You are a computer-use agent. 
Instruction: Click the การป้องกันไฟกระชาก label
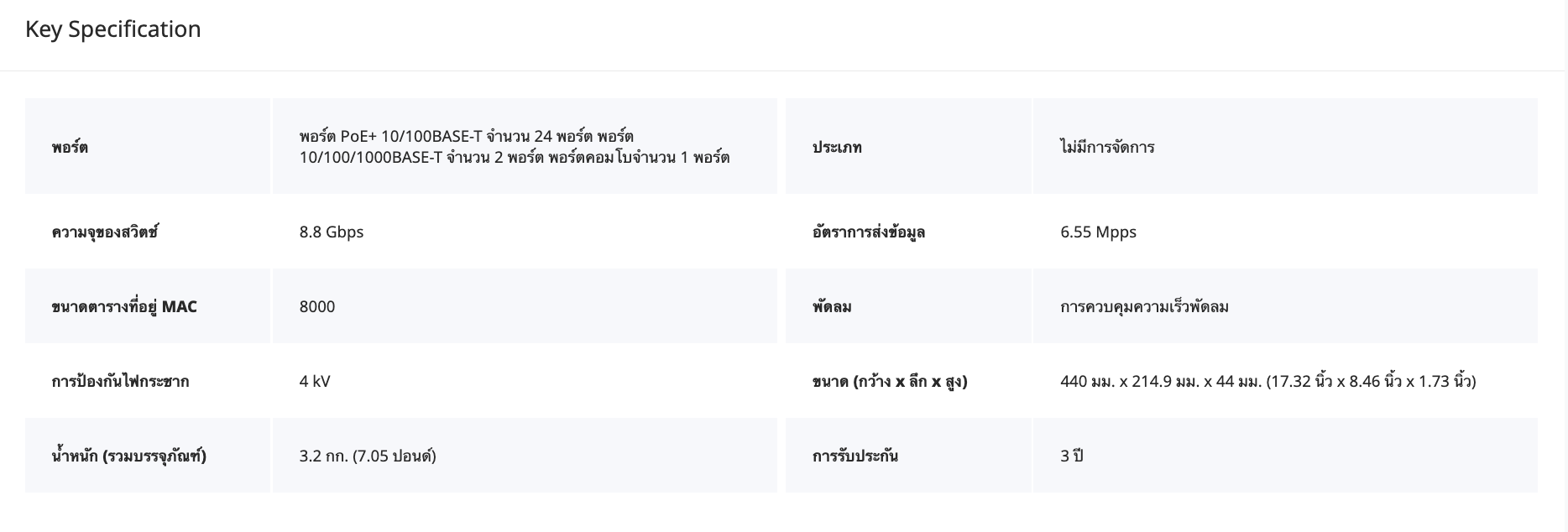120,381
